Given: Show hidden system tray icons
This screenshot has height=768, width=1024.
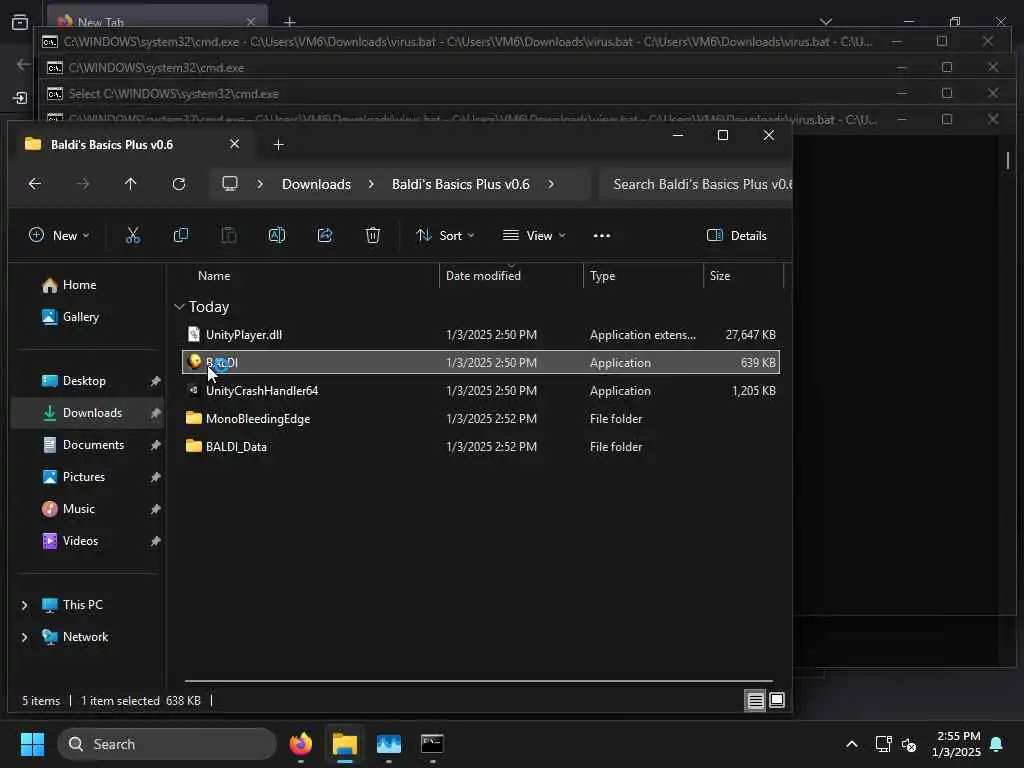Looking at the screenshot, I should point(852,744).
